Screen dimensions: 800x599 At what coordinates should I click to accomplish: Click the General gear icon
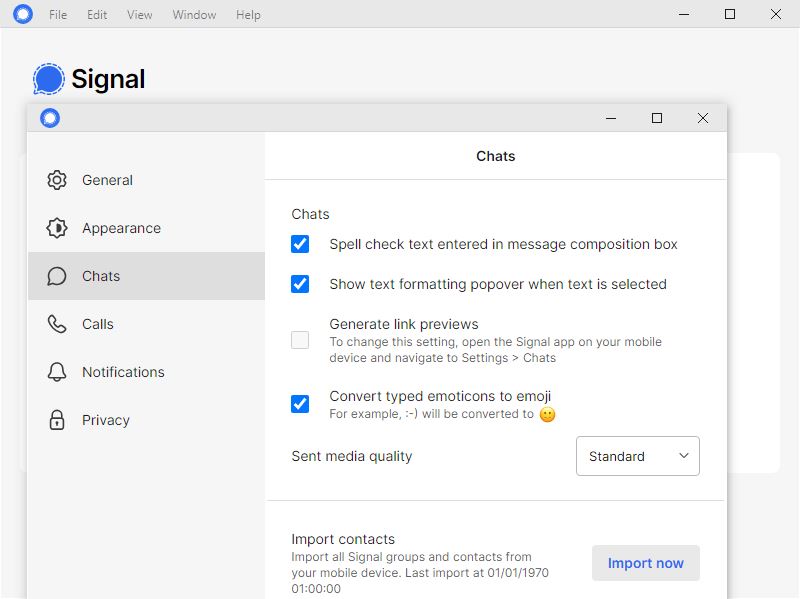(x=57, y=180)
